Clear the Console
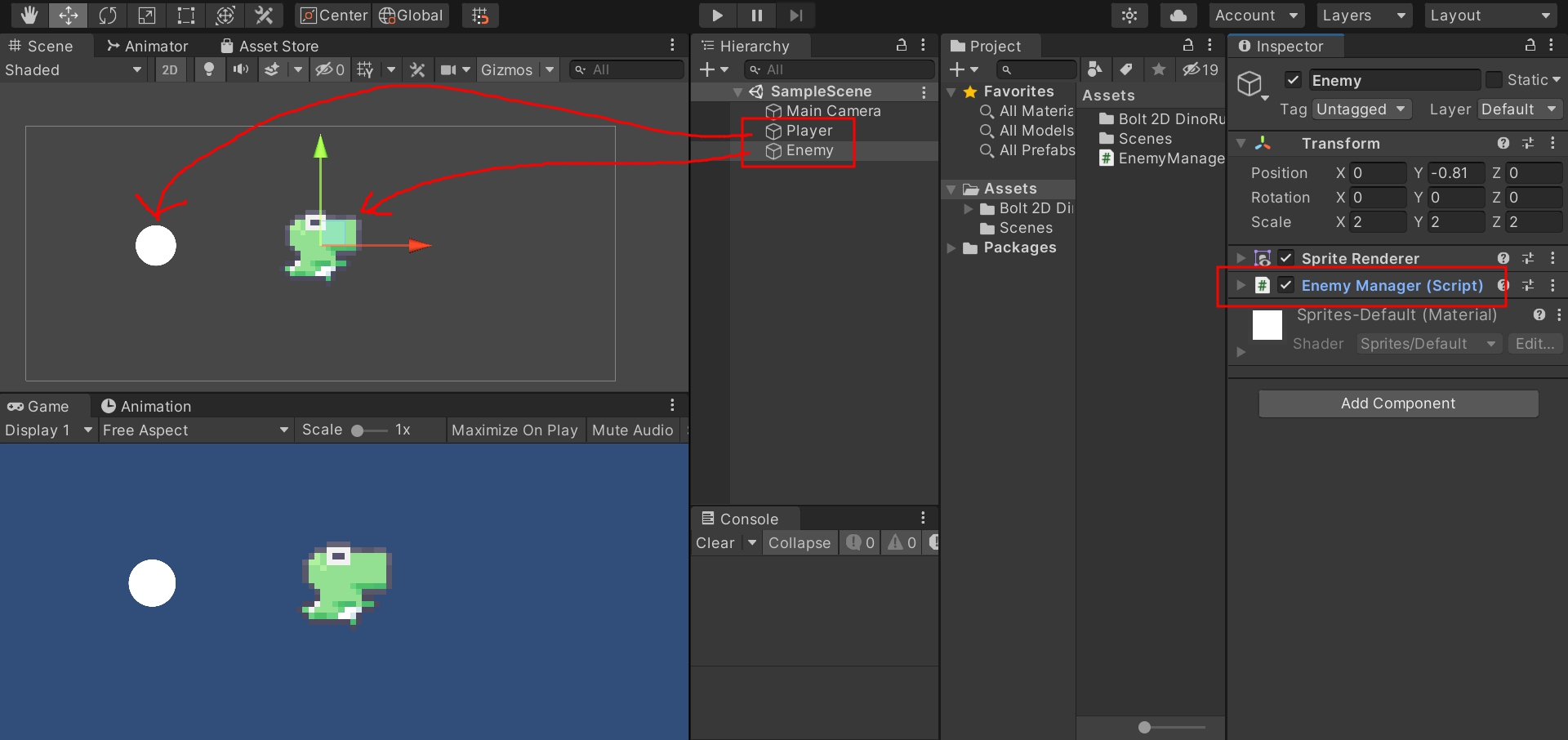This screenshot has height=740, width=1568. [x=715, y=542]
